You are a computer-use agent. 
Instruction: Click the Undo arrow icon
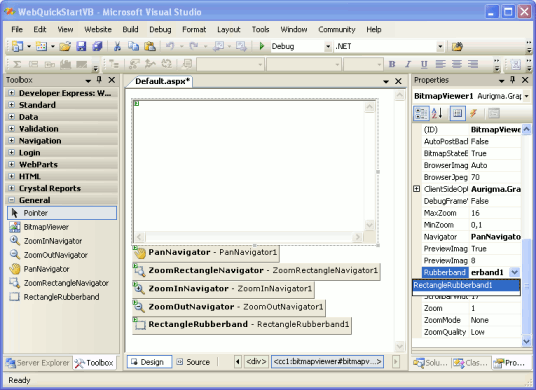(170, 46)
